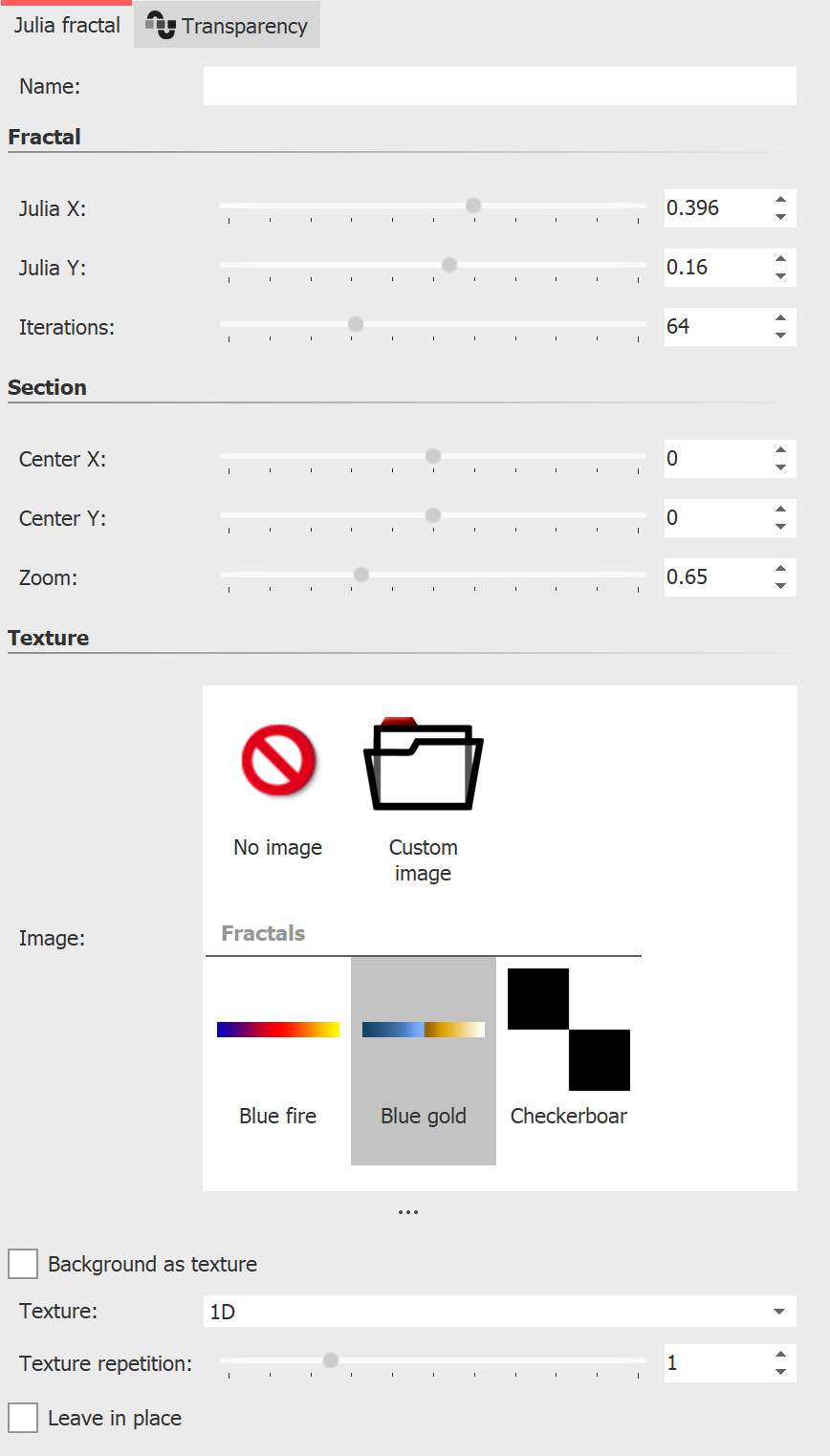Screen dimensions: 830x1456
Task: Pick the Checkerboard texture
Action: point(569,1030)
